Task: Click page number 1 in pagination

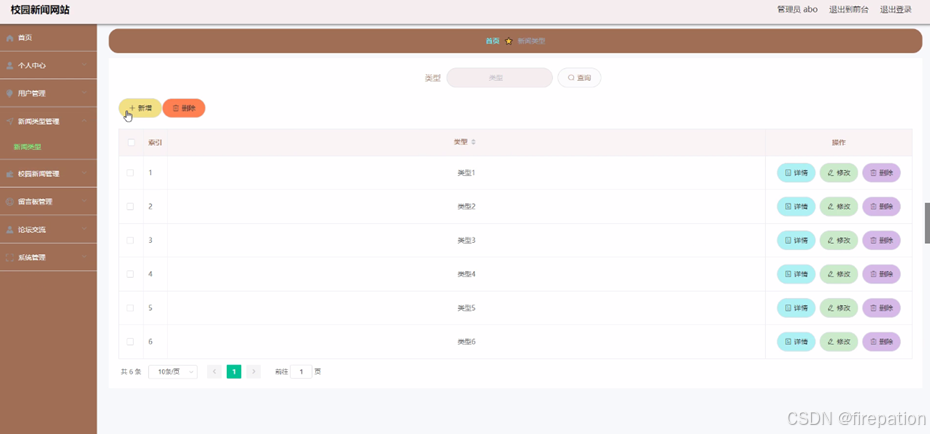Action: coord(234,372)
